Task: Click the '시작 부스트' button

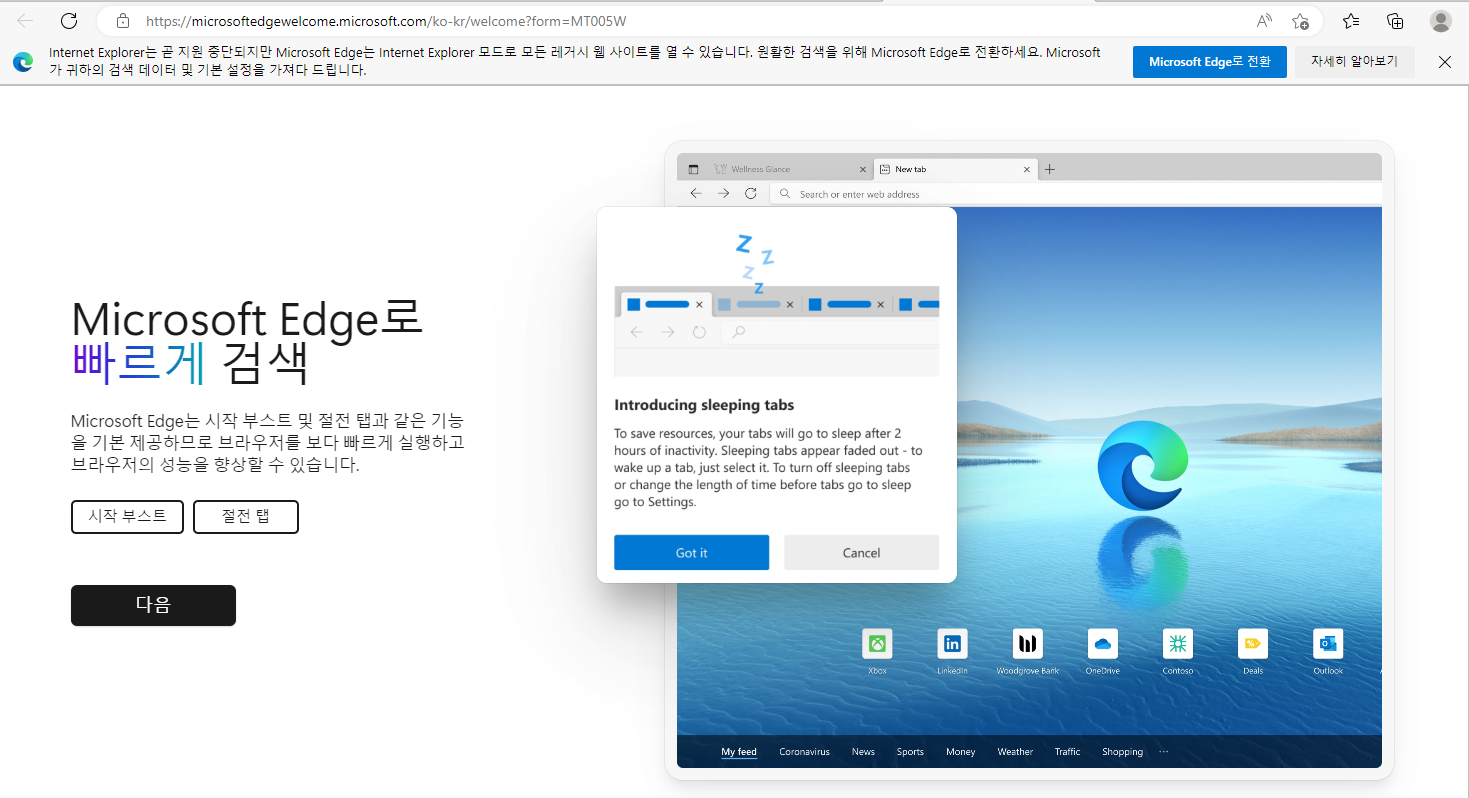Action: pos(127,517)
